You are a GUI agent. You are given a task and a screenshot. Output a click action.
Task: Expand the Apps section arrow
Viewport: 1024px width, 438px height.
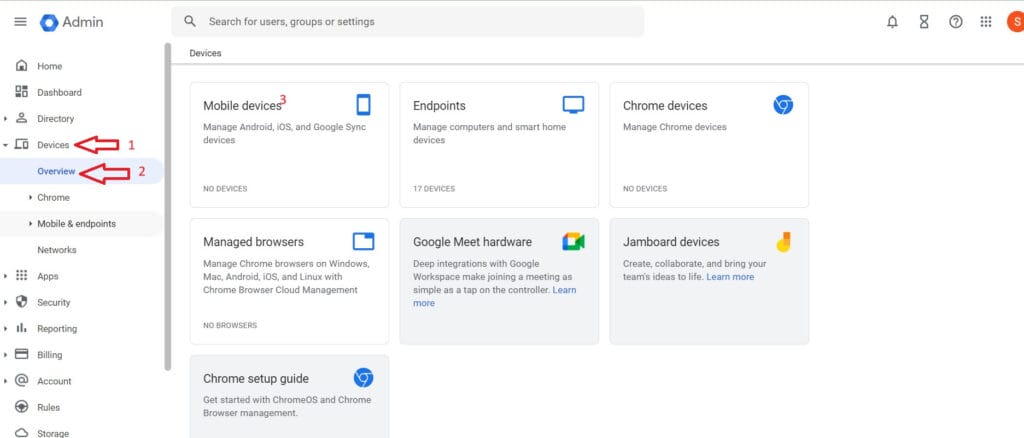point(6,276)
